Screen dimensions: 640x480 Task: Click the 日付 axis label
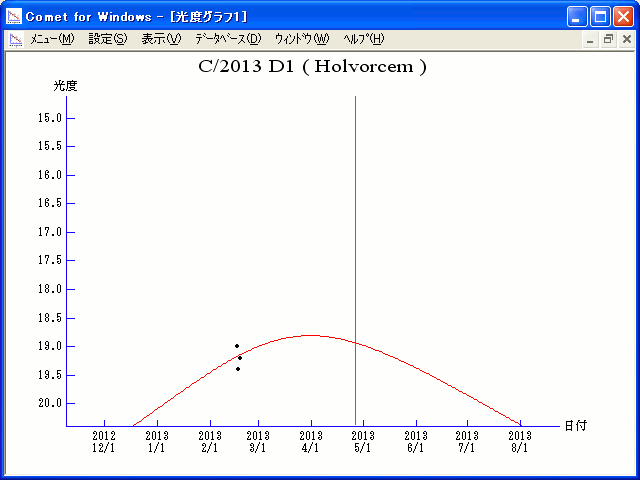576,426
